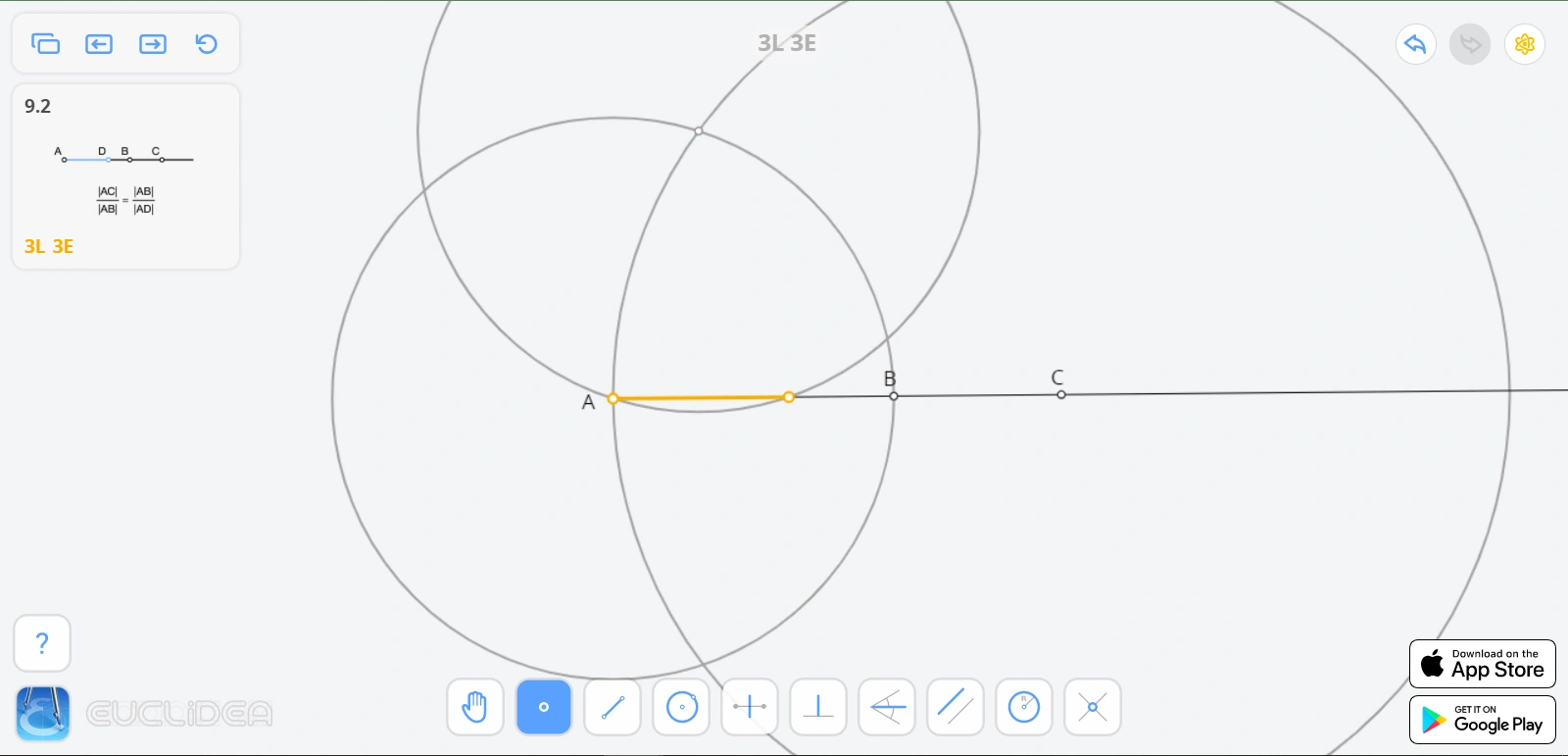Go to the previous level arrow
Screen dimensions: 1568x756
click(x=99, y=44)
